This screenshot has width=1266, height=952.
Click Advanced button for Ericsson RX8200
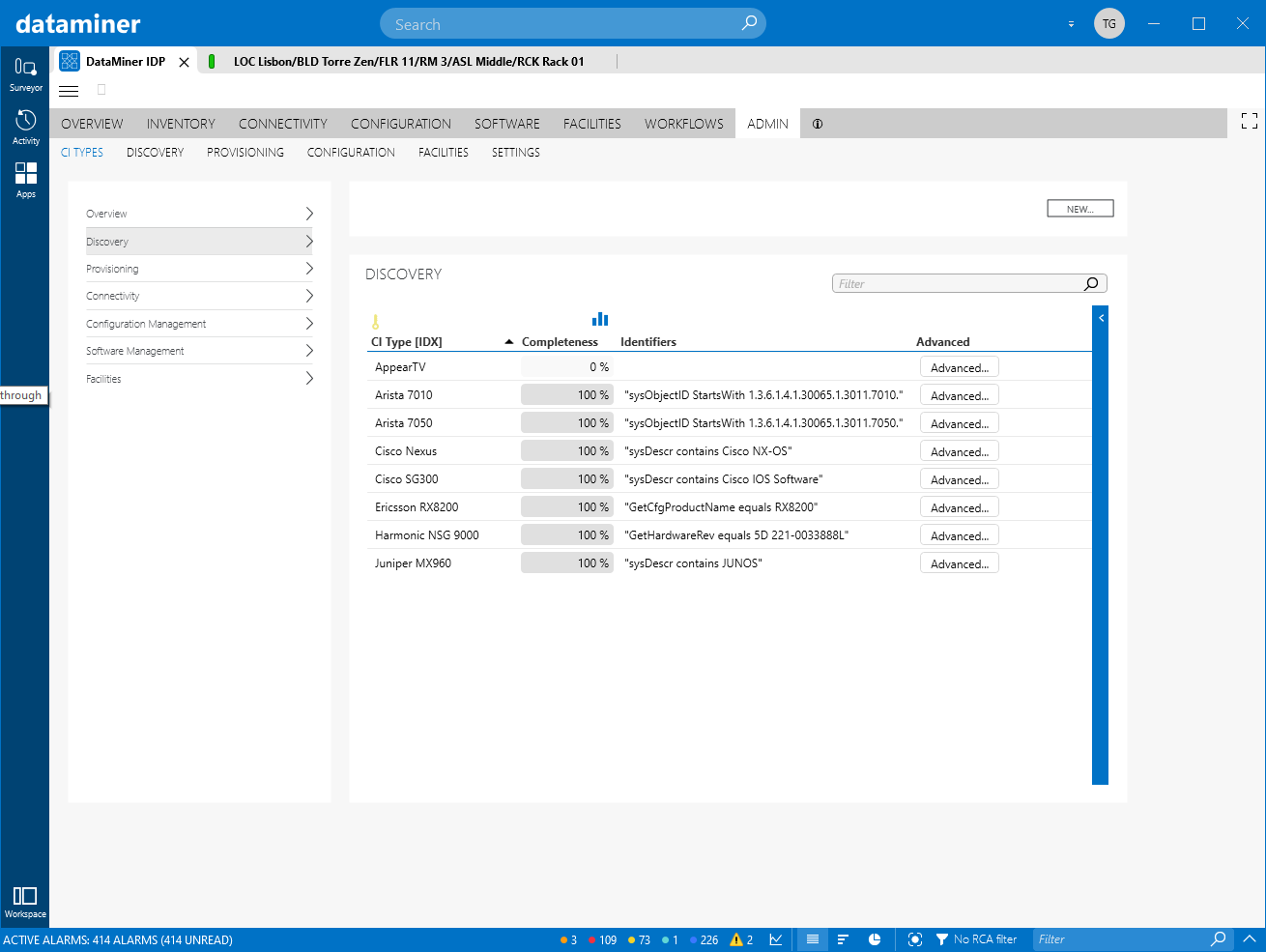pos(959,507)
